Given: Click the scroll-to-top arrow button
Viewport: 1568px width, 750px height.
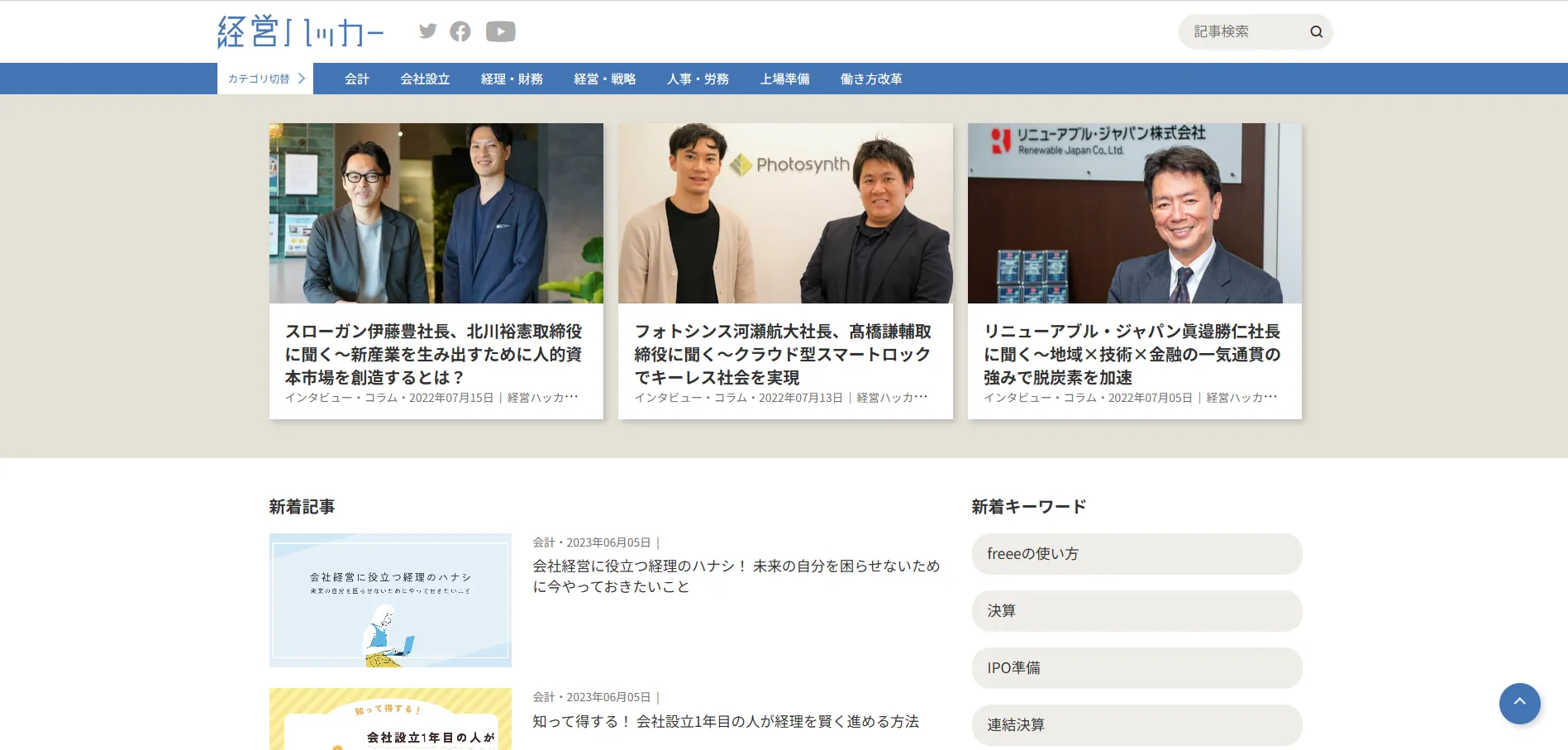Looking at the screenshot, I should (1519, 703).
